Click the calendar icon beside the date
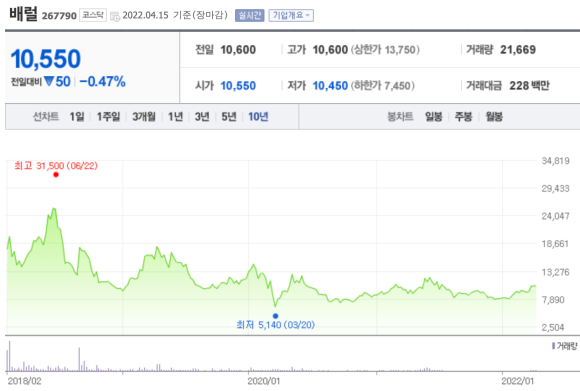The image size is (580, 391). point(115,16)
